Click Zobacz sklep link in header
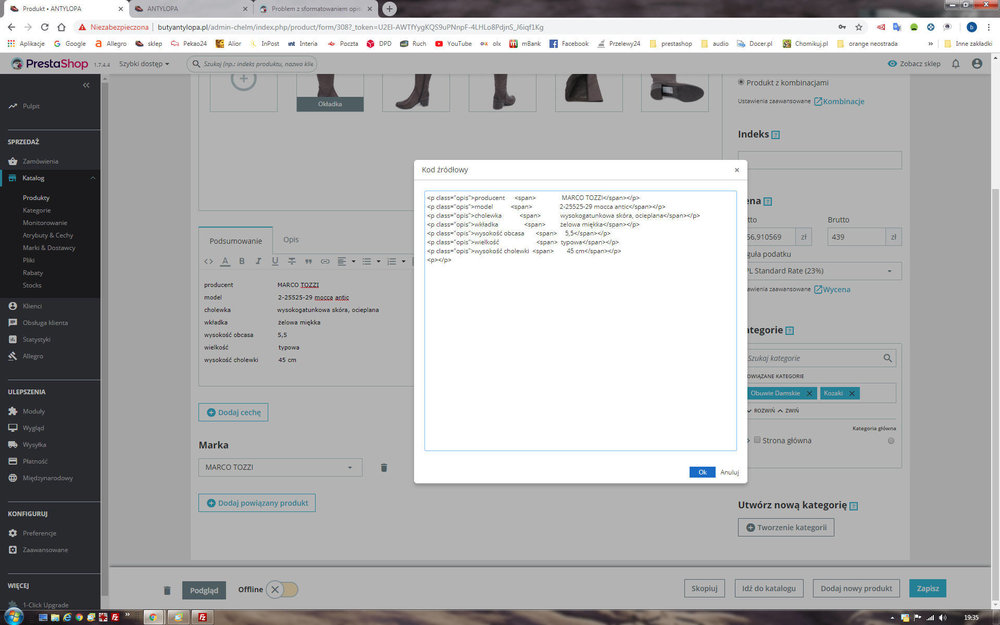 pos(914,64)
